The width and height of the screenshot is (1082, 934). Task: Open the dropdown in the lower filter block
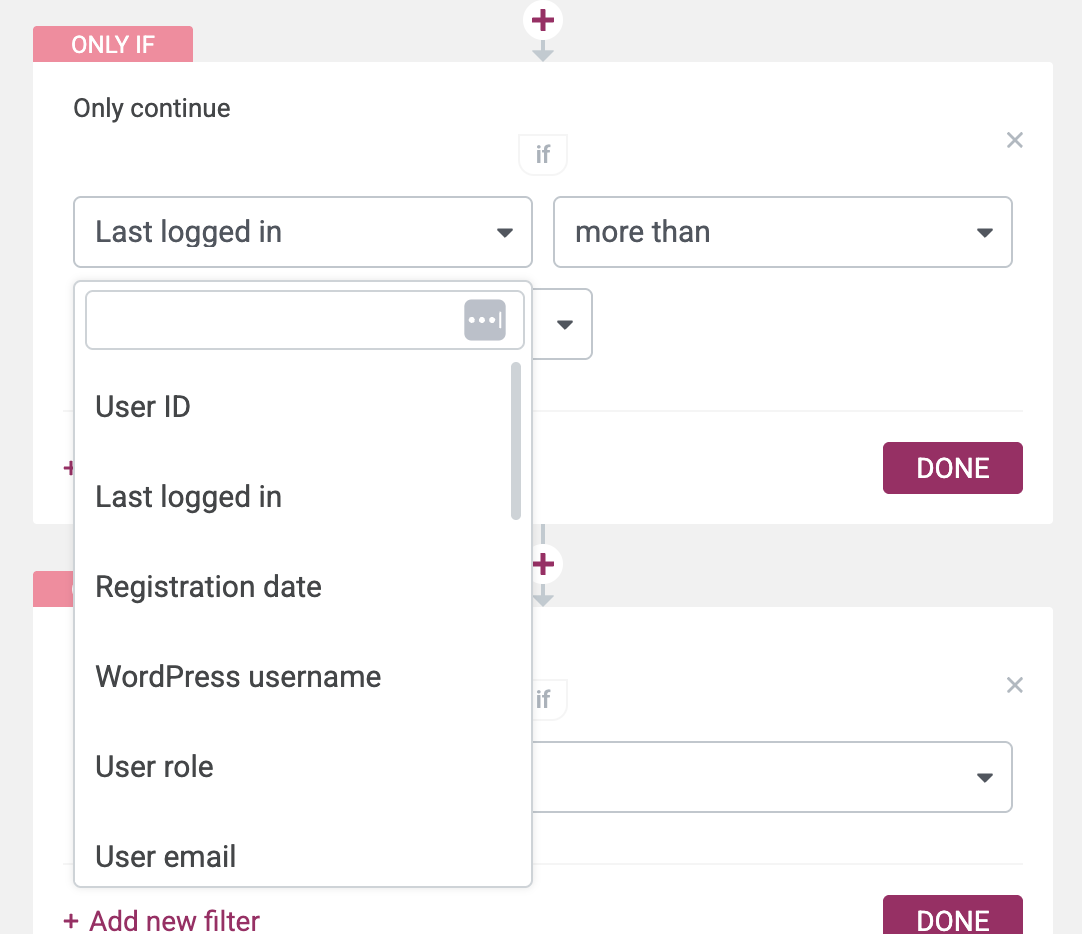(x=772, y=777)
